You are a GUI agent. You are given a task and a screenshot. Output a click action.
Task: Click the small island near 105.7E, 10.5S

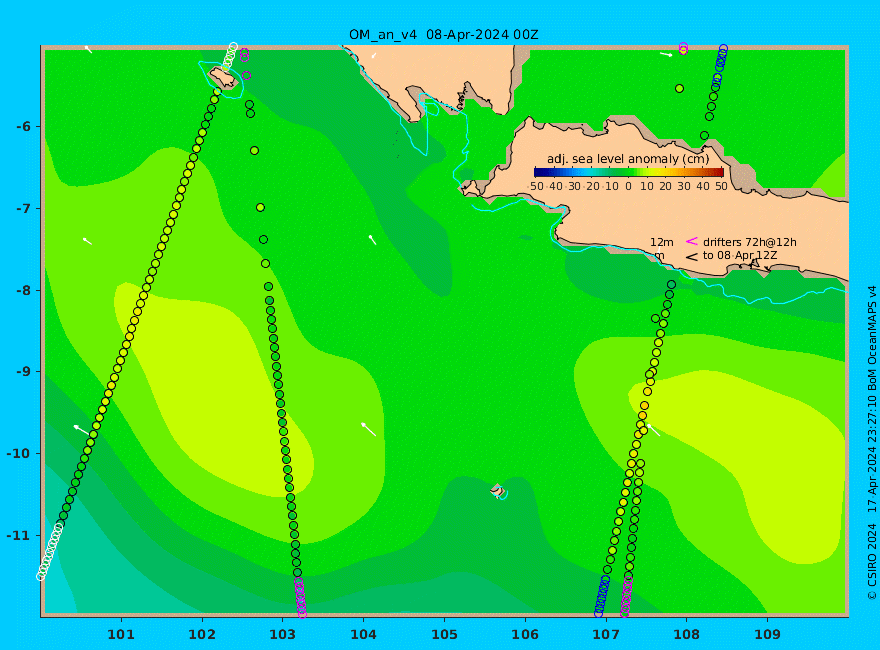click(497, 491)
